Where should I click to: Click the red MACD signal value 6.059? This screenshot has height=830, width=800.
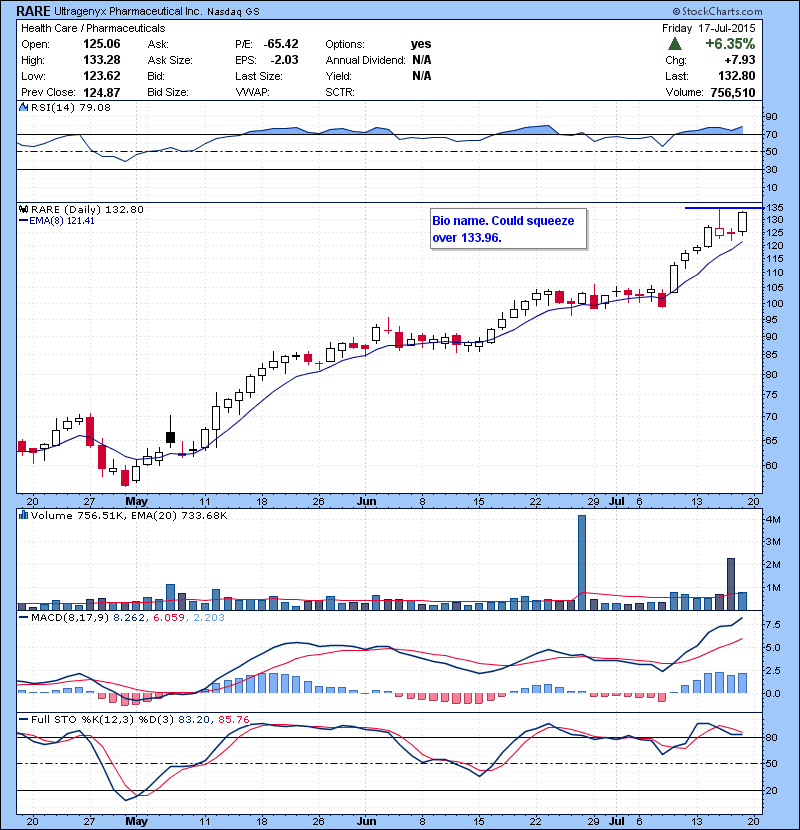[x=169, y=617]
